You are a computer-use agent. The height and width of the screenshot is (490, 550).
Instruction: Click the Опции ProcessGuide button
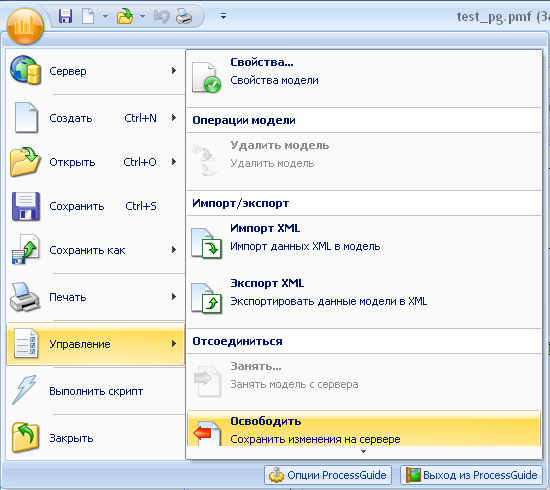click(328, 475)
